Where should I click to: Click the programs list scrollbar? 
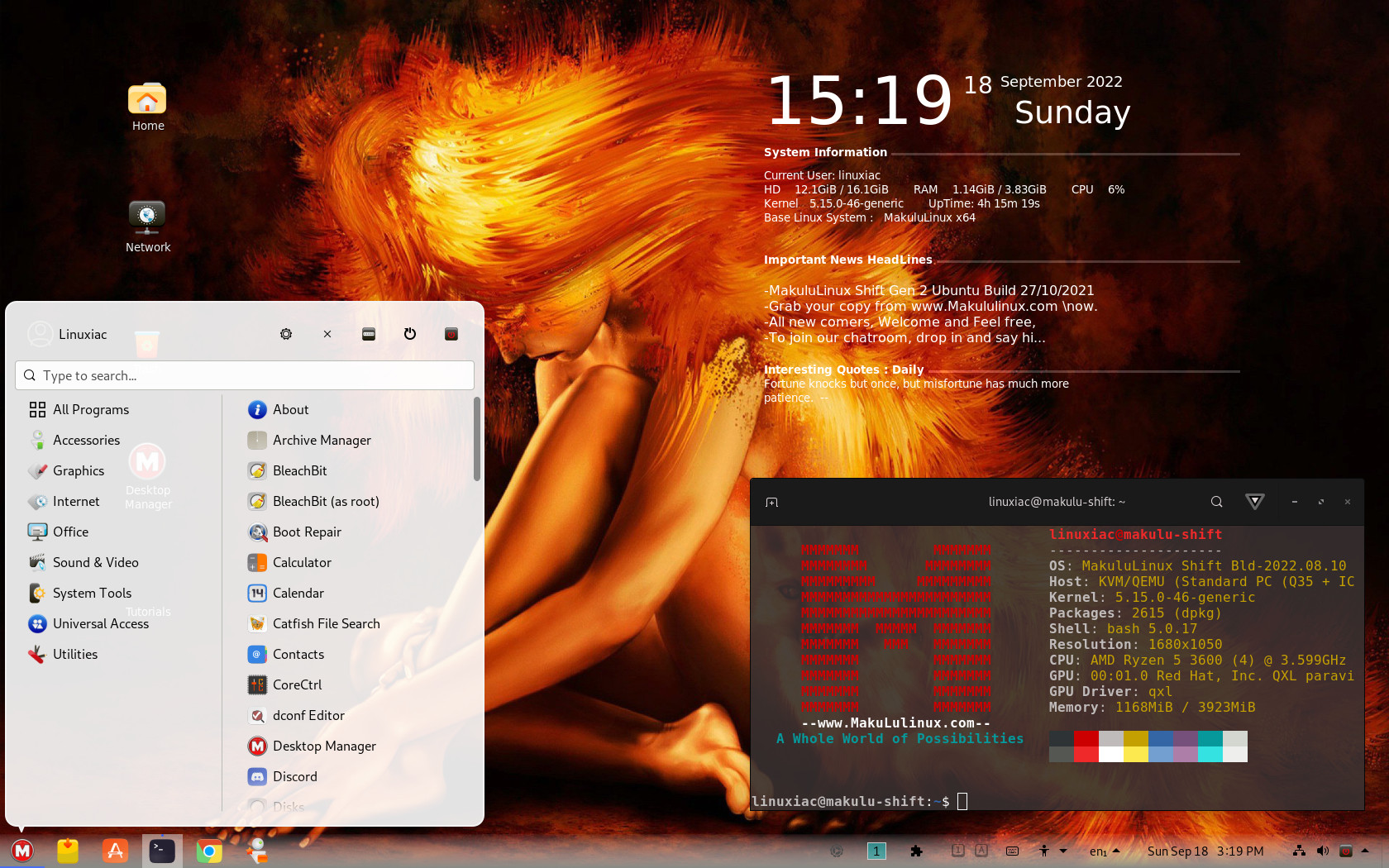(x=477, y=438)
